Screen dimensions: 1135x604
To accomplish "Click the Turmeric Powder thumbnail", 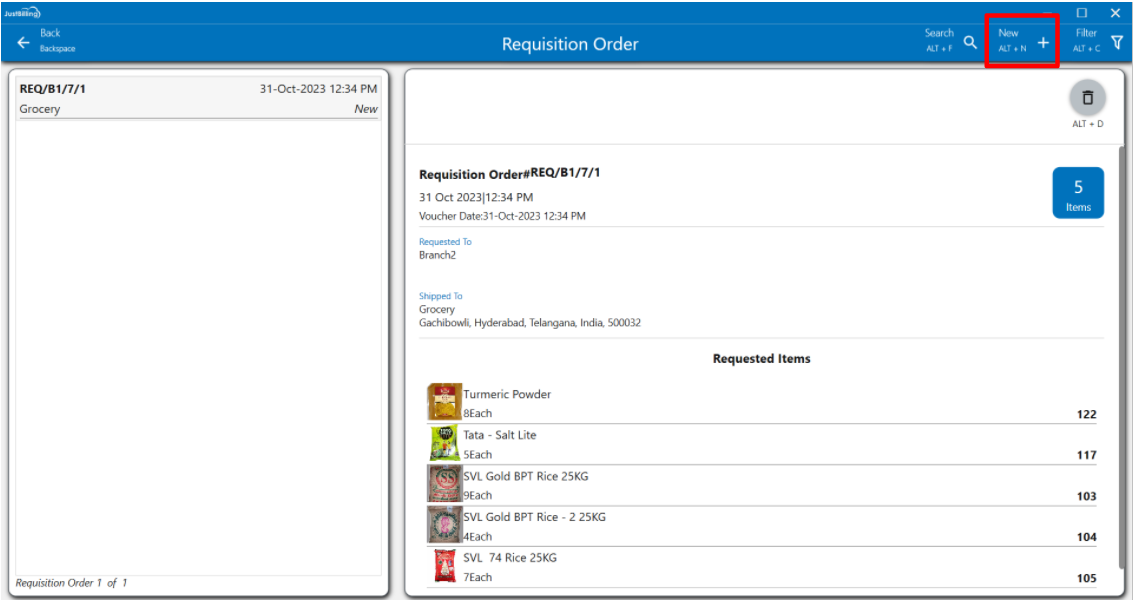I will tap(444, 402).
